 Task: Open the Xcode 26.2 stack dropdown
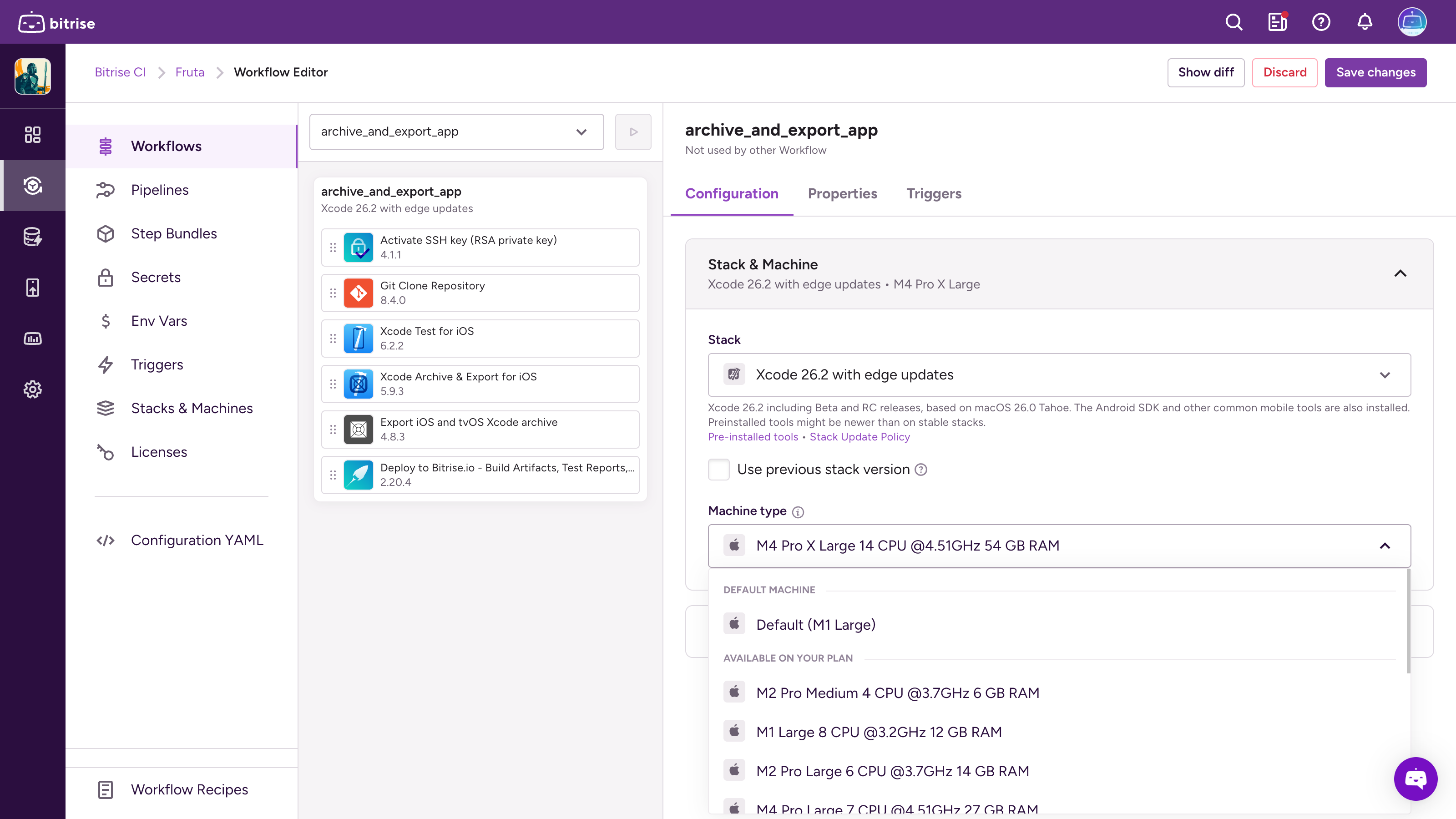coord(1059,375)
